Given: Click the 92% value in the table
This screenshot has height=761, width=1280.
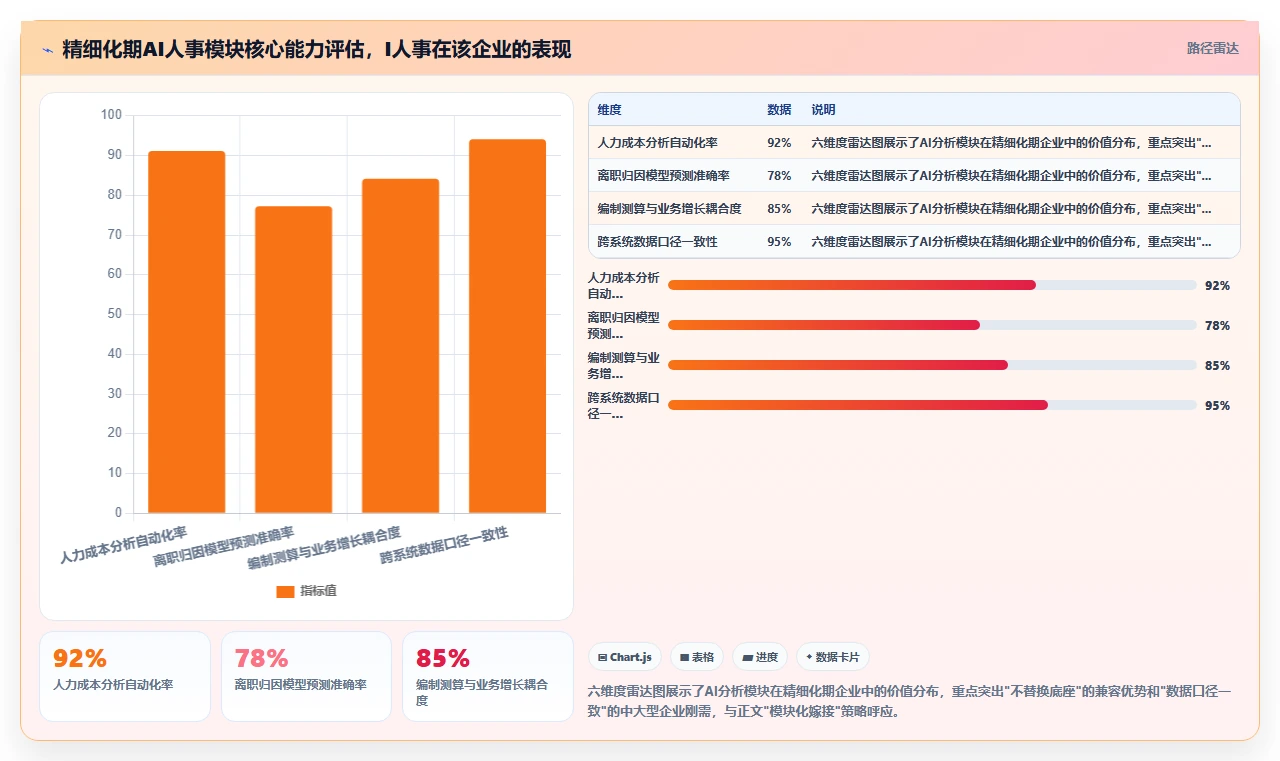Looking at the screenshot, I should (x=779, y=143).
